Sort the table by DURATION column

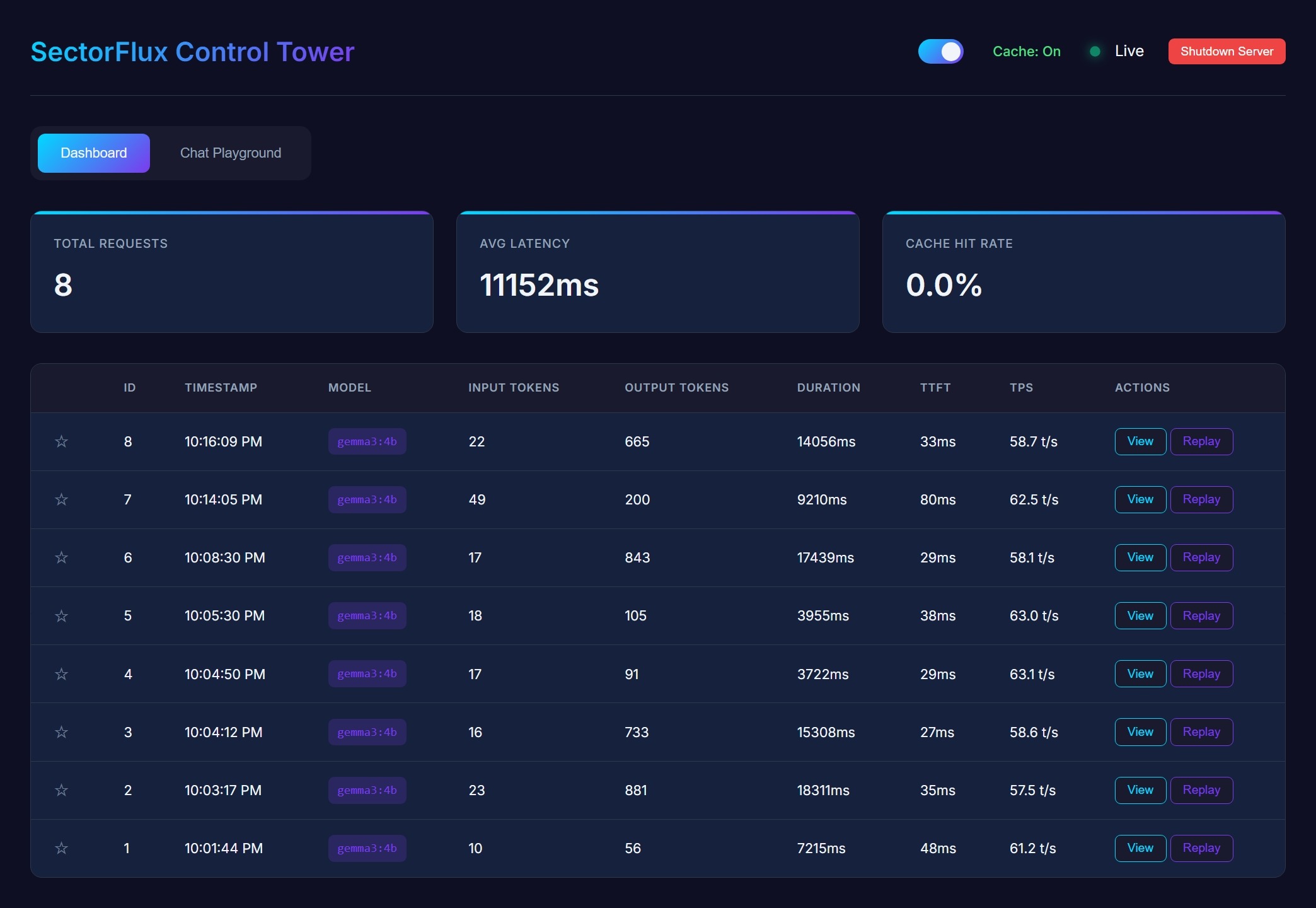tap(829, 387)
